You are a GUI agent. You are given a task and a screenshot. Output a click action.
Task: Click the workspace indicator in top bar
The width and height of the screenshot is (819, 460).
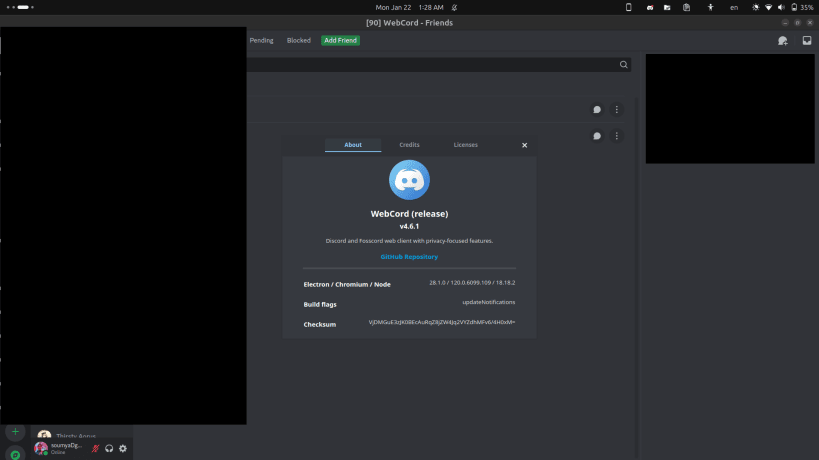[20, 7]
